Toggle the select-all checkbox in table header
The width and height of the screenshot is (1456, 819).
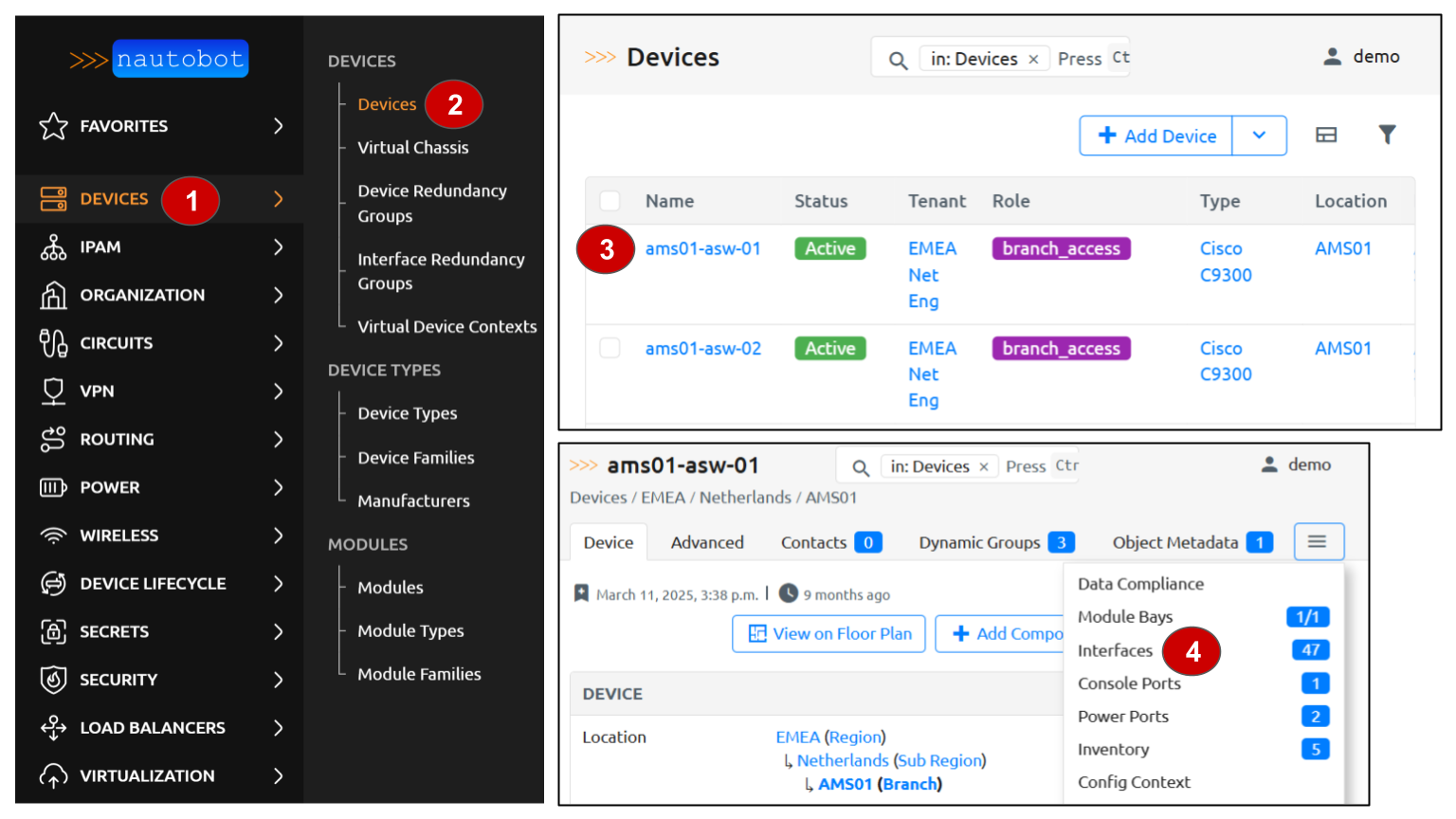(x=610, y=201)
